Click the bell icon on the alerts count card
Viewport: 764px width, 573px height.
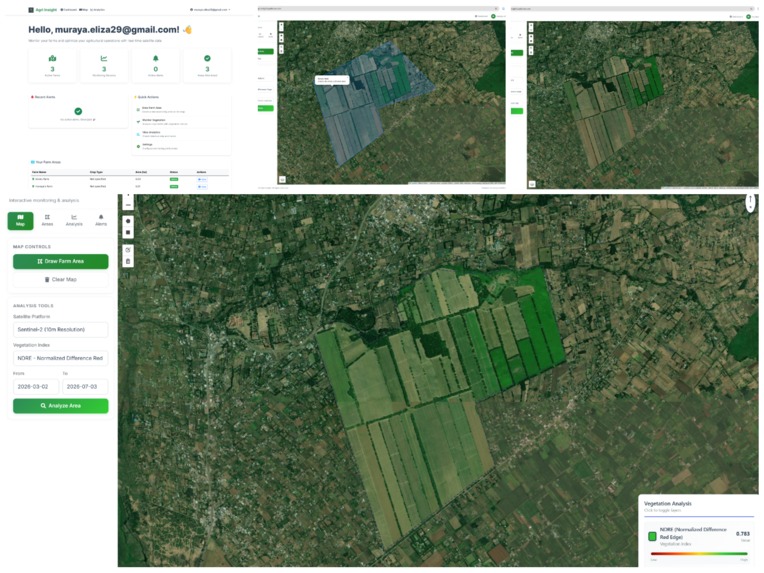point(156,58)
